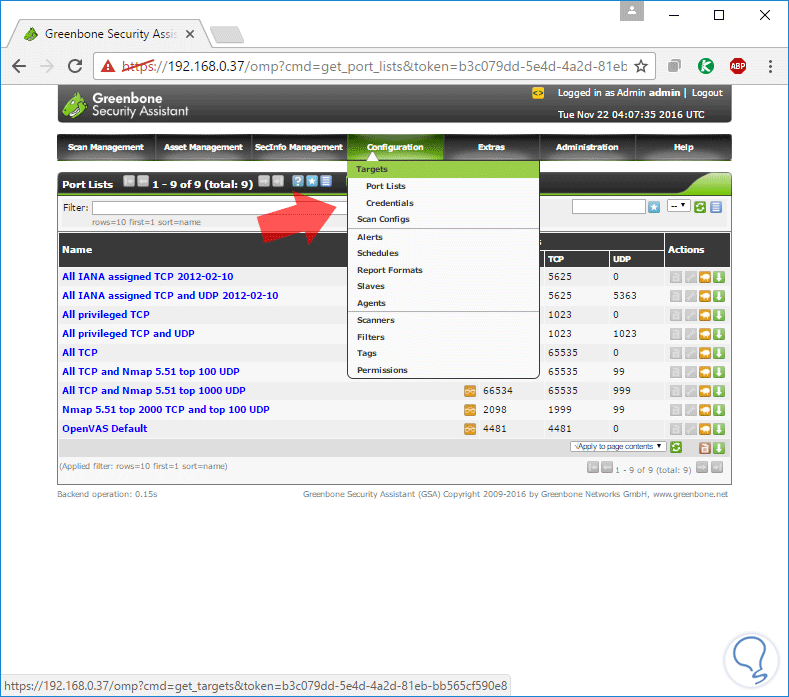
Task: Click into the Filter text field
Action: click(x=219, y=208)
